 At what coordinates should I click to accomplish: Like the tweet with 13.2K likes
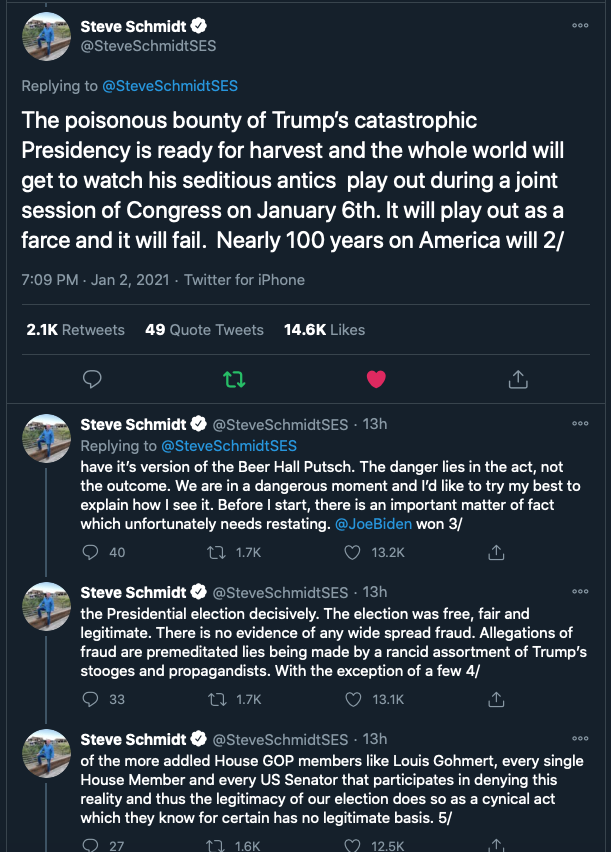(352, 552)
